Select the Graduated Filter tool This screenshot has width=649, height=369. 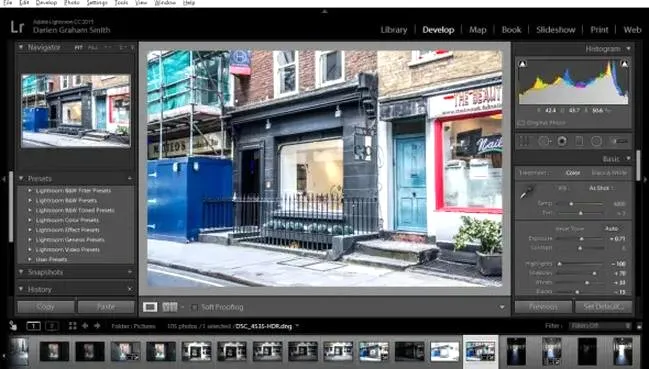579,141
